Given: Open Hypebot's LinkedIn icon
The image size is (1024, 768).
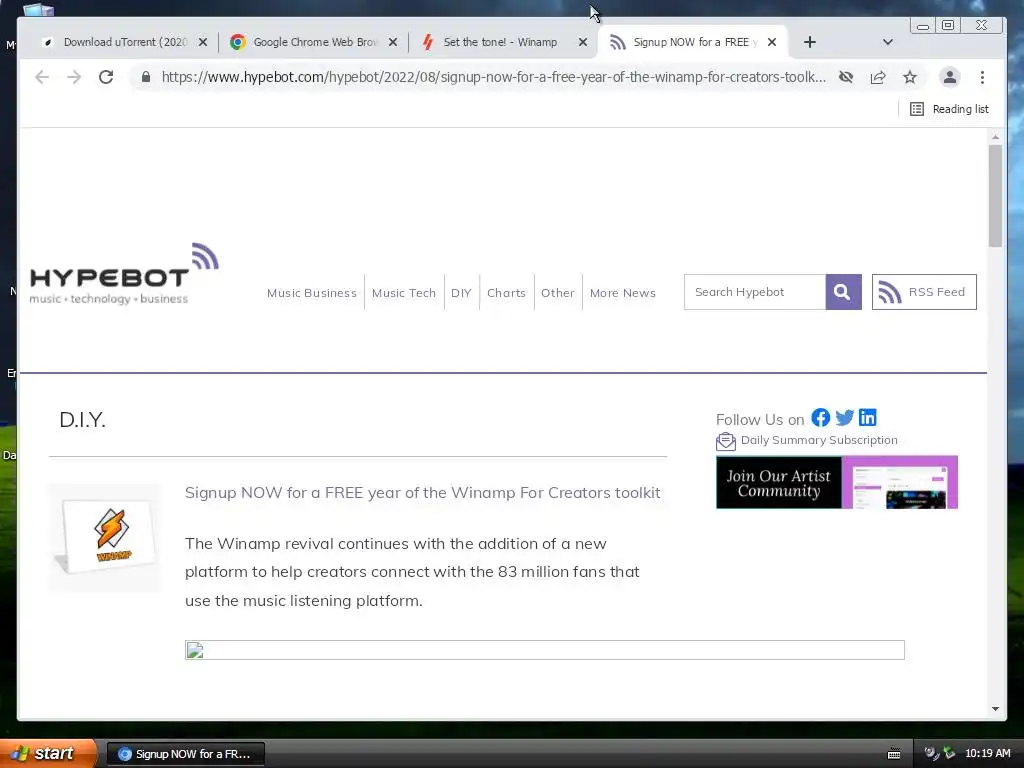Looking at the screenshot, I should point(867,417).
